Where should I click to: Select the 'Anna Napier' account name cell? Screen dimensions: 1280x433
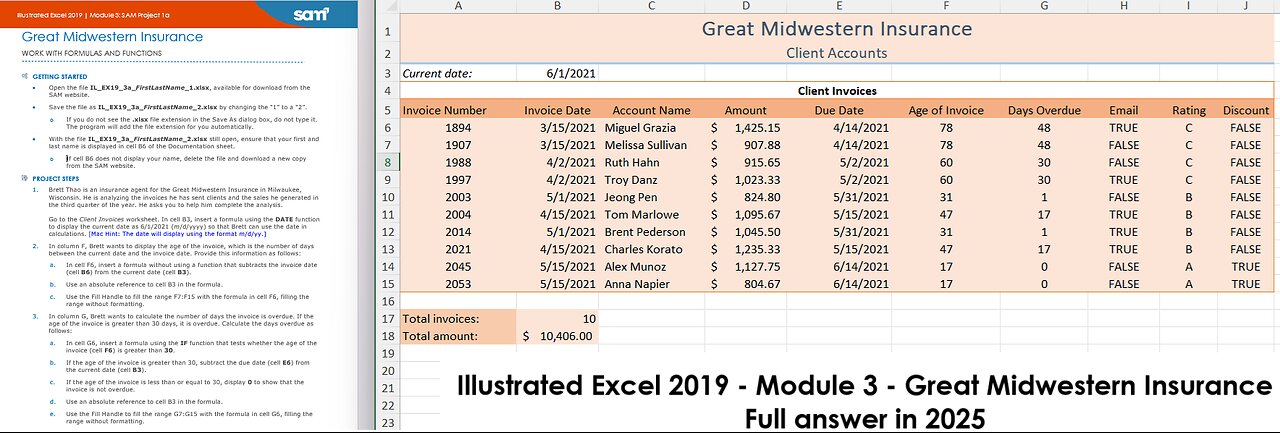point(651,284)
